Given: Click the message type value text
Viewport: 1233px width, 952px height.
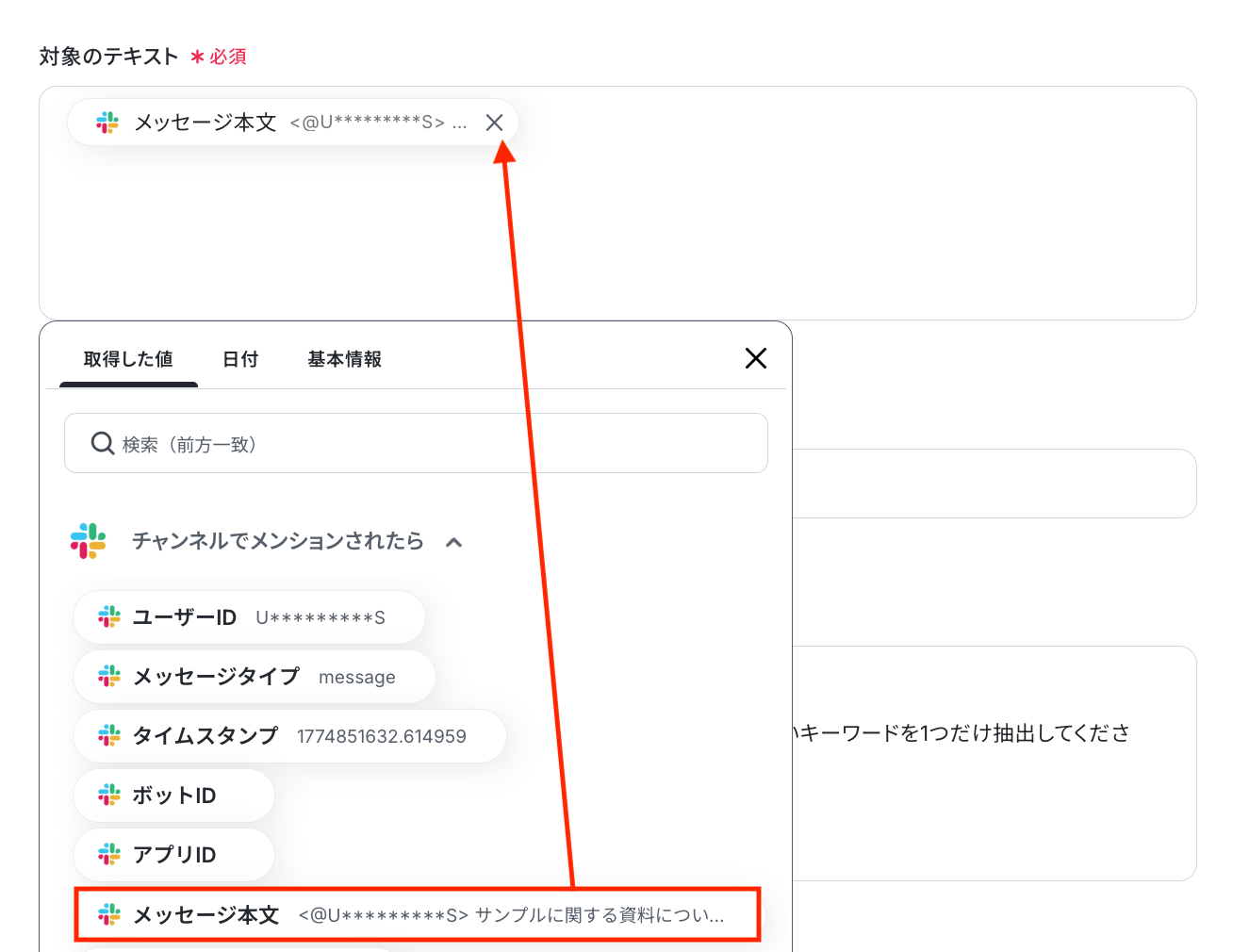Looking at the screenshot, I should click(x=357, y=678).
